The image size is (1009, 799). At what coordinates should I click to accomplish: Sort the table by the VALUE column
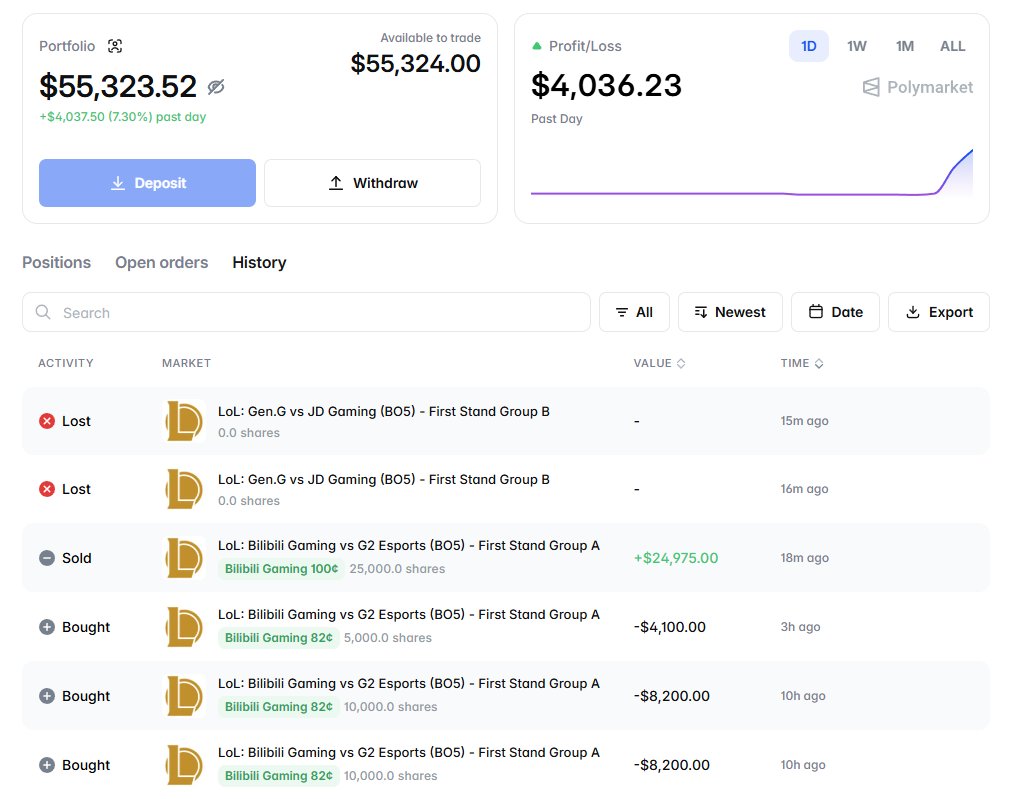pyautogui.click(x=659, y=363)
